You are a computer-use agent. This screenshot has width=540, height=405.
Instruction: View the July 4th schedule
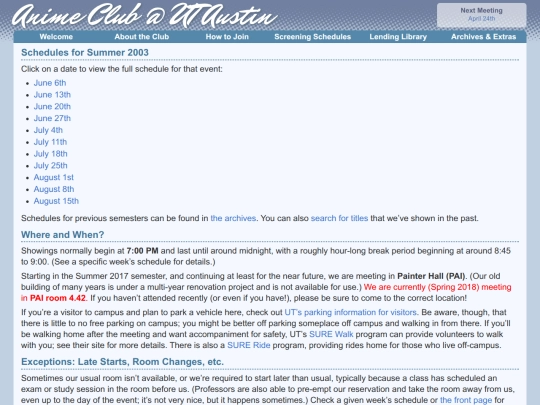(x=48, y=130)
